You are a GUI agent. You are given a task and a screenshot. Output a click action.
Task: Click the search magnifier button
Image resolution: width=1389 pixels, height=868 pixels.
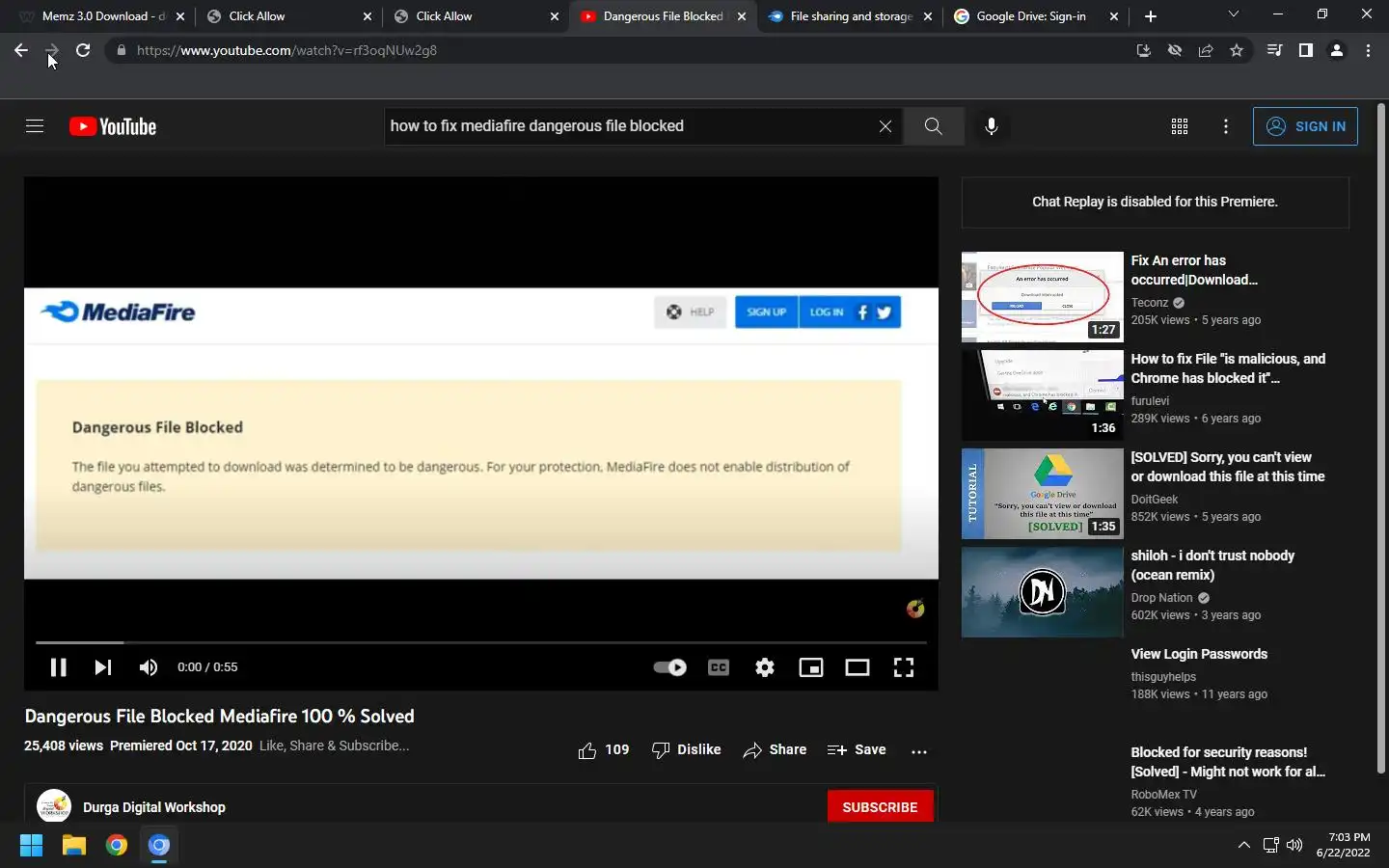[933, 126]
